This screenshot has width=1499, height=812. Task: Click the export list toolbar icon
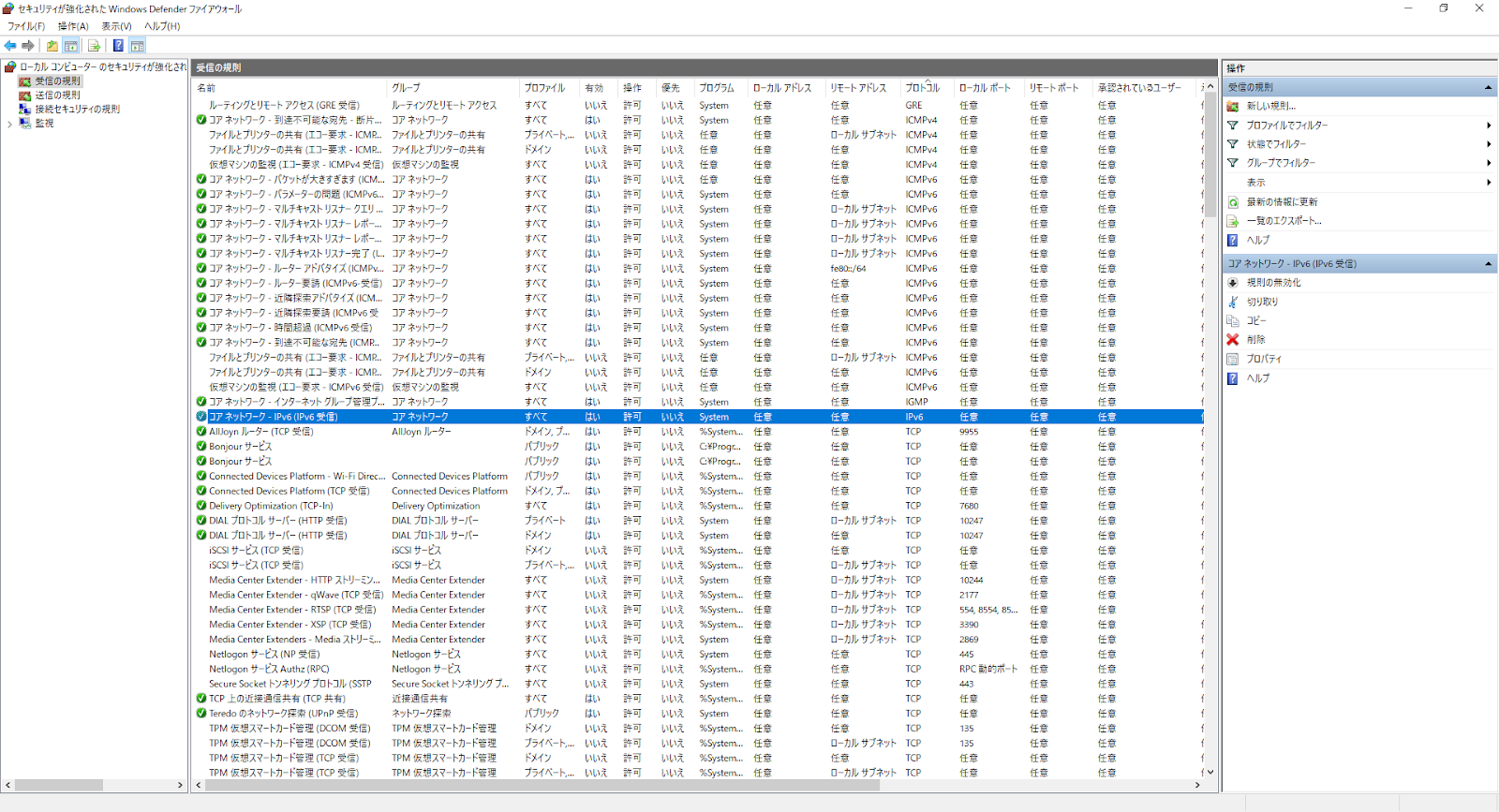pyautogui.click(x=95, y=45)
